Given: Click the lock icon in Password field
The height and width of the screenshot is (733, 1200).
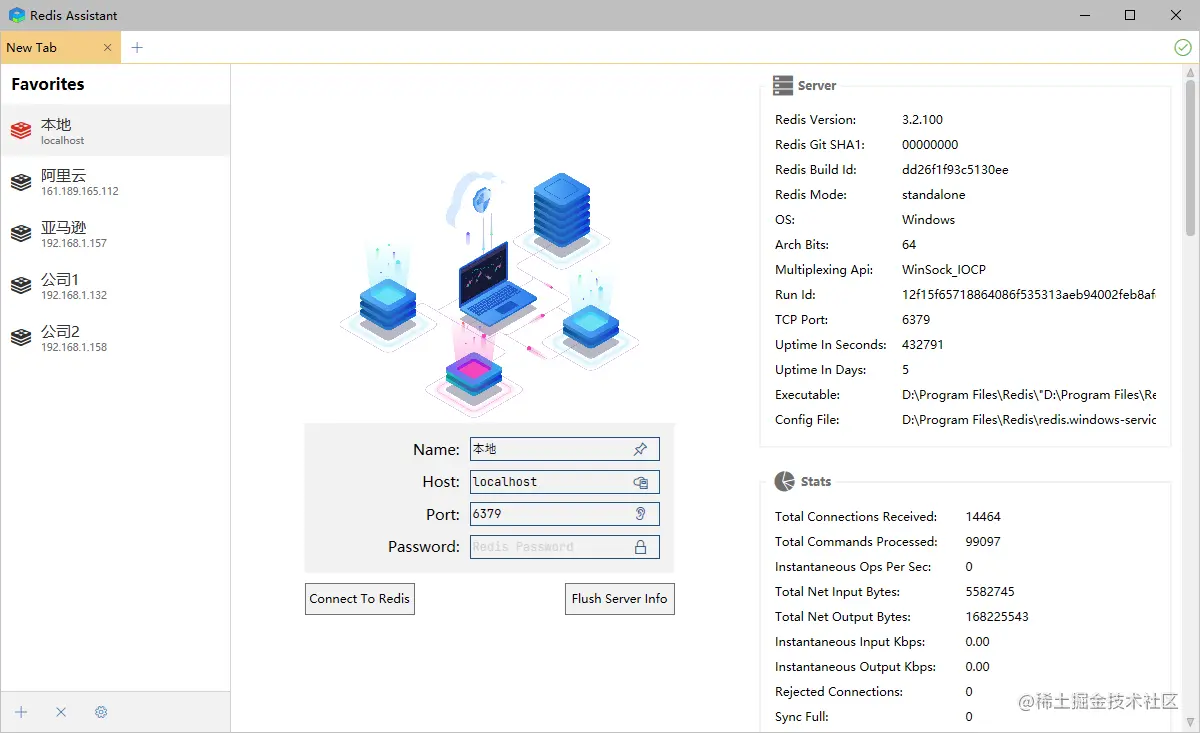Looking at the screenshot, I should 641,547.
